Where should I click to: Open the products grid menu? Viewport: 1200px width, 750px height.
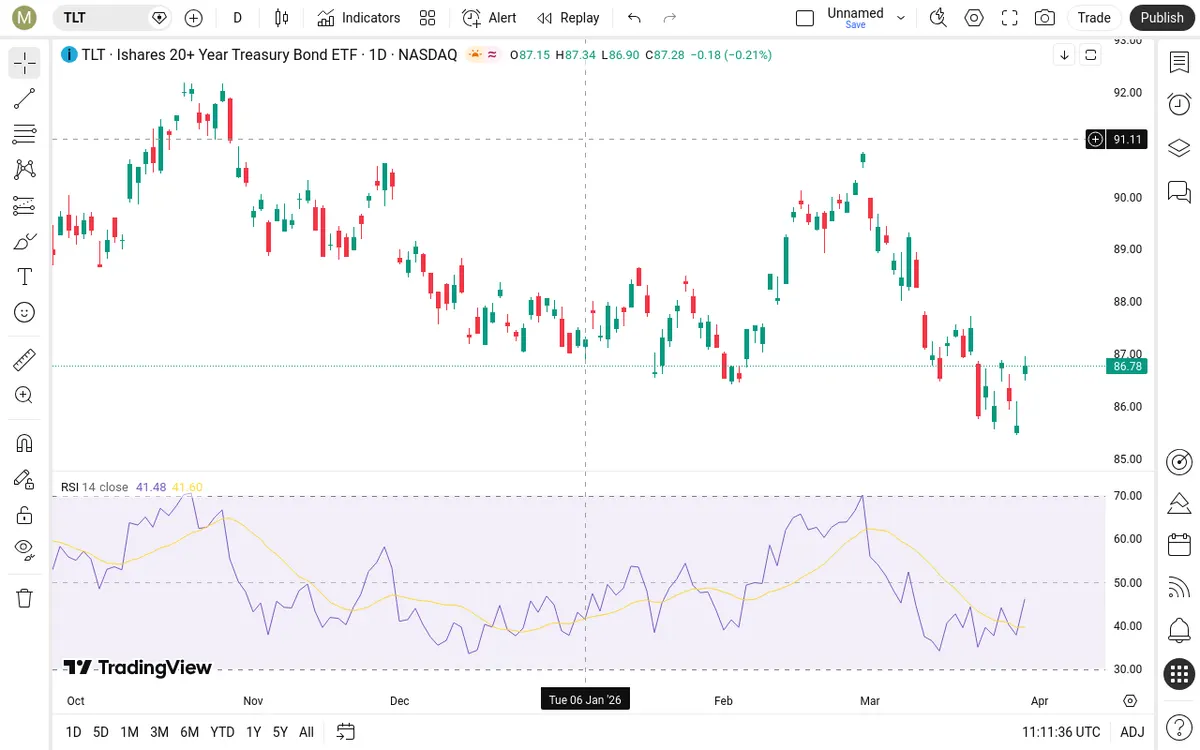coord(1179,674)
